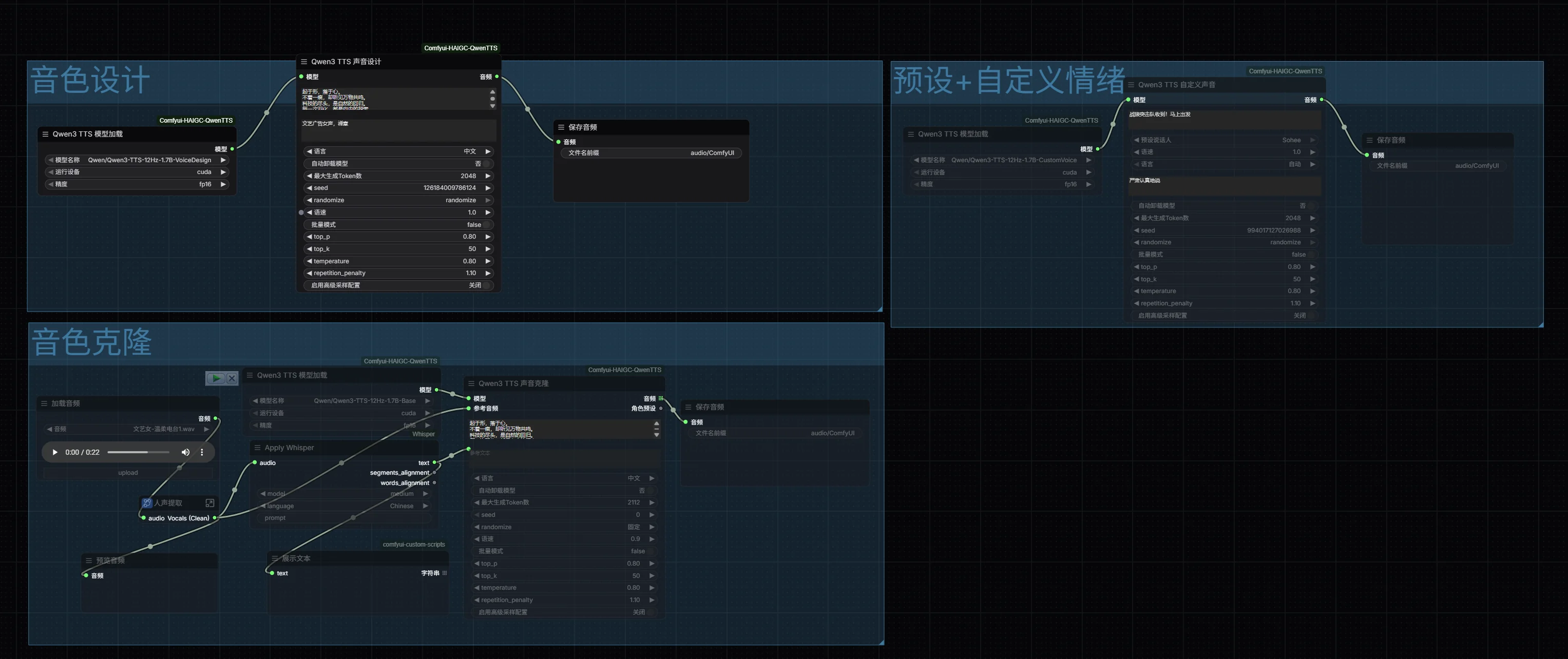Click the upload button in 加载音频 node
Screen dimensions: 1568x659
tap(128, 472)
